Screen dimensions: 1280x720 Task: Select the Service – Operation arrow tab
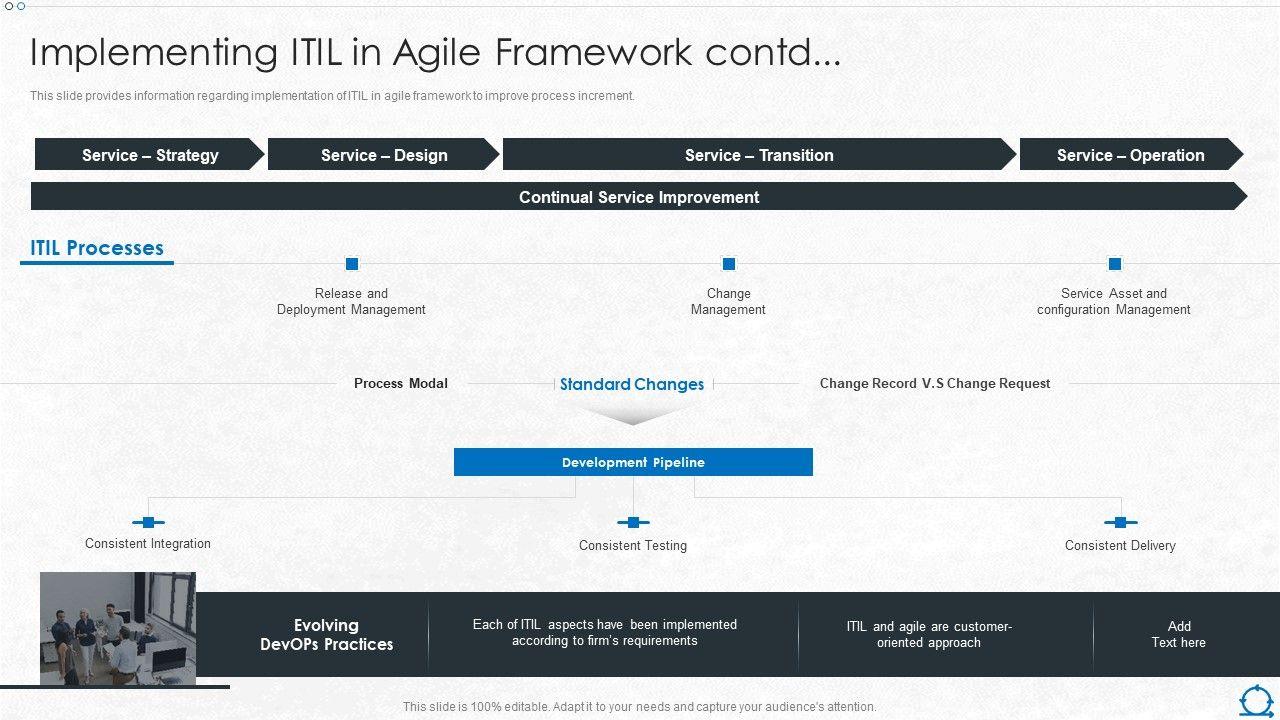pyautogui.click(x=1130, y=155)
